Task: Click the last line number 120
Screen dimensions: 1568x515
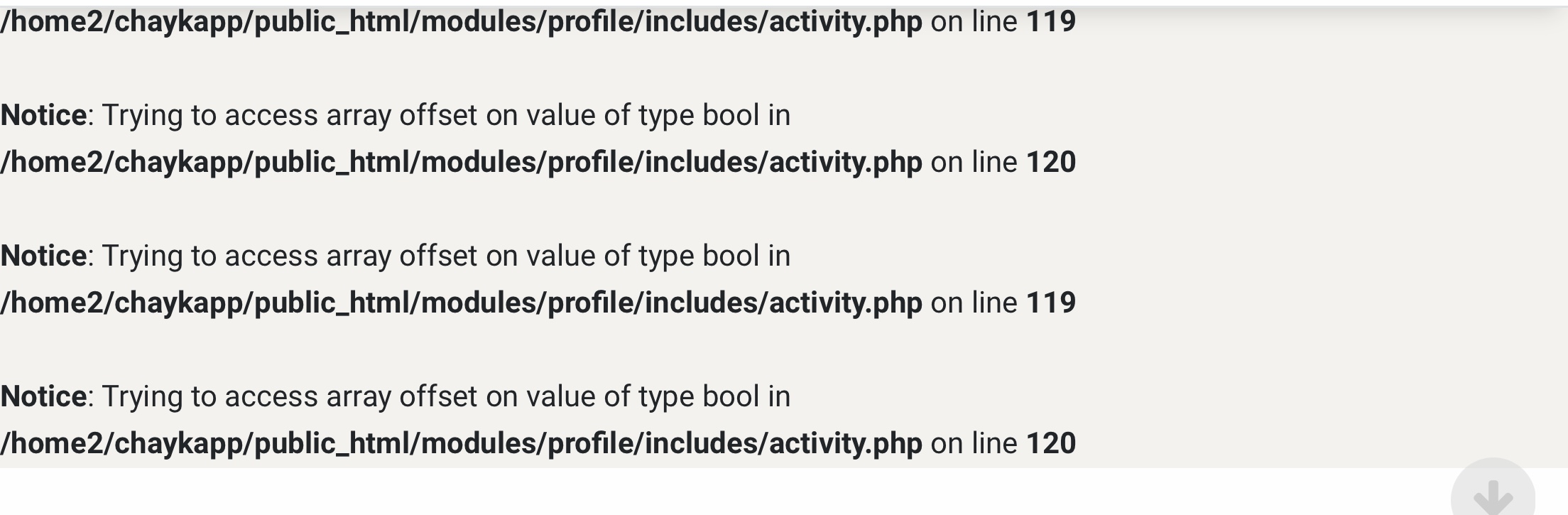Action: [1051, 443]
